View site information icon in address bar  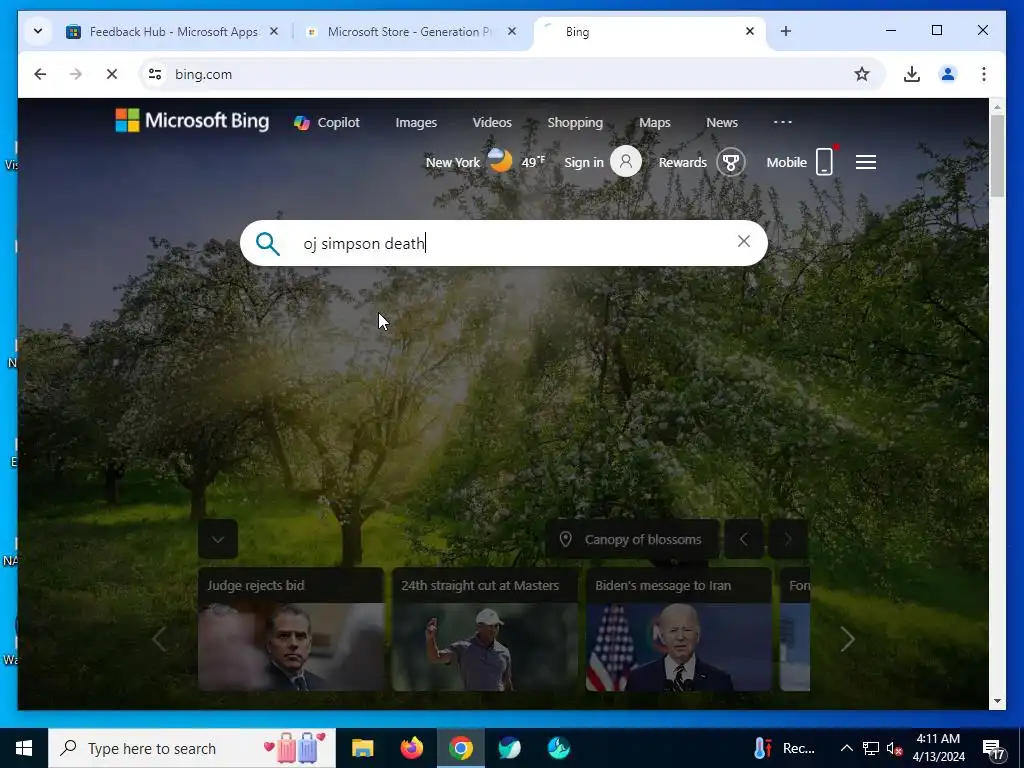[x=155, y=74]
